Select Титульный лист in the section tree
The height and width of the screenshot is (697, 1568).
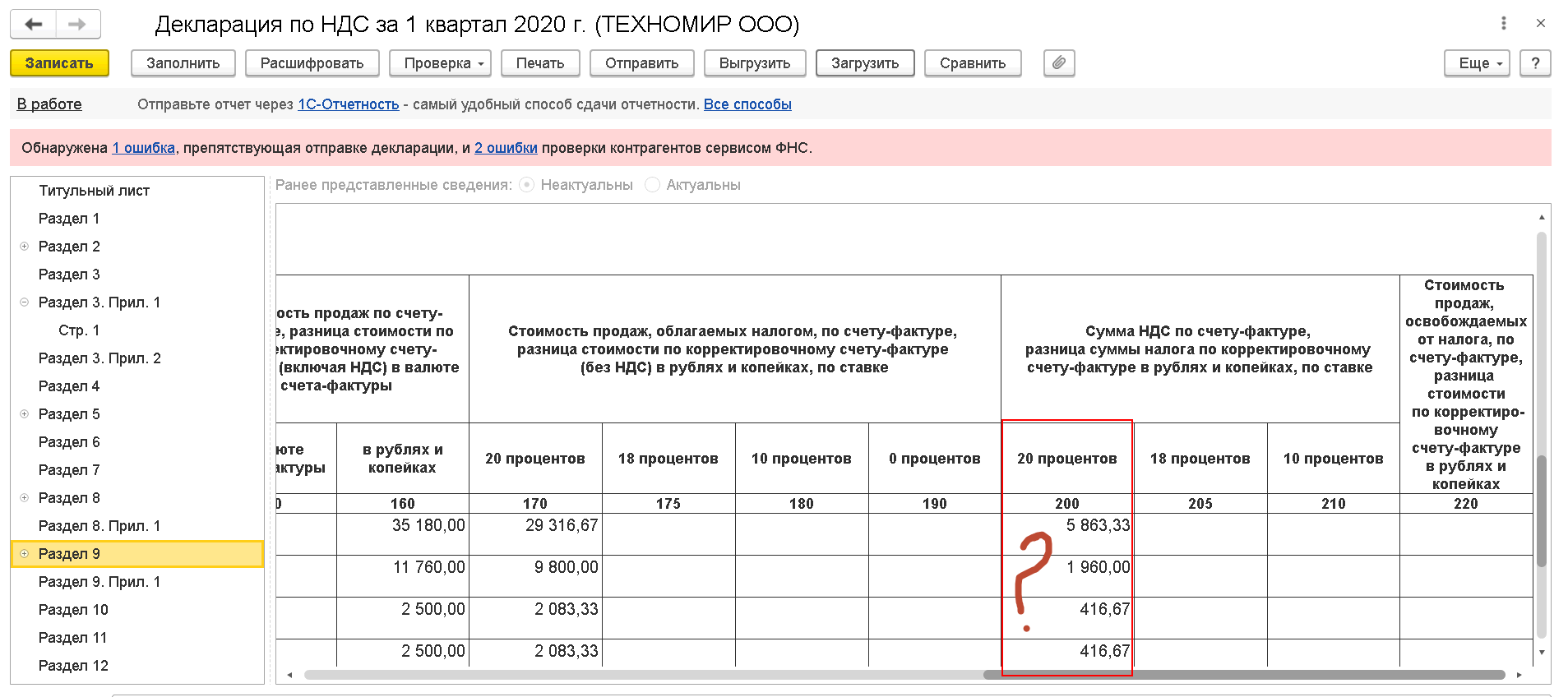coord(94,191)
